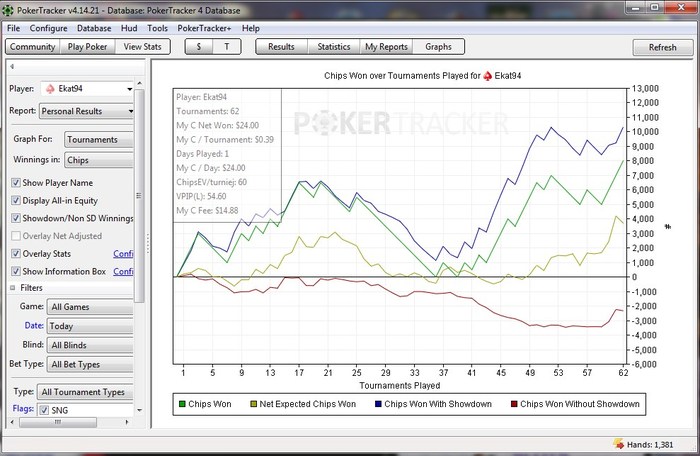Screen dimensions: 700x456
Task: Click the horizontal scrollbar left arrow
Action: click(12, 422)
